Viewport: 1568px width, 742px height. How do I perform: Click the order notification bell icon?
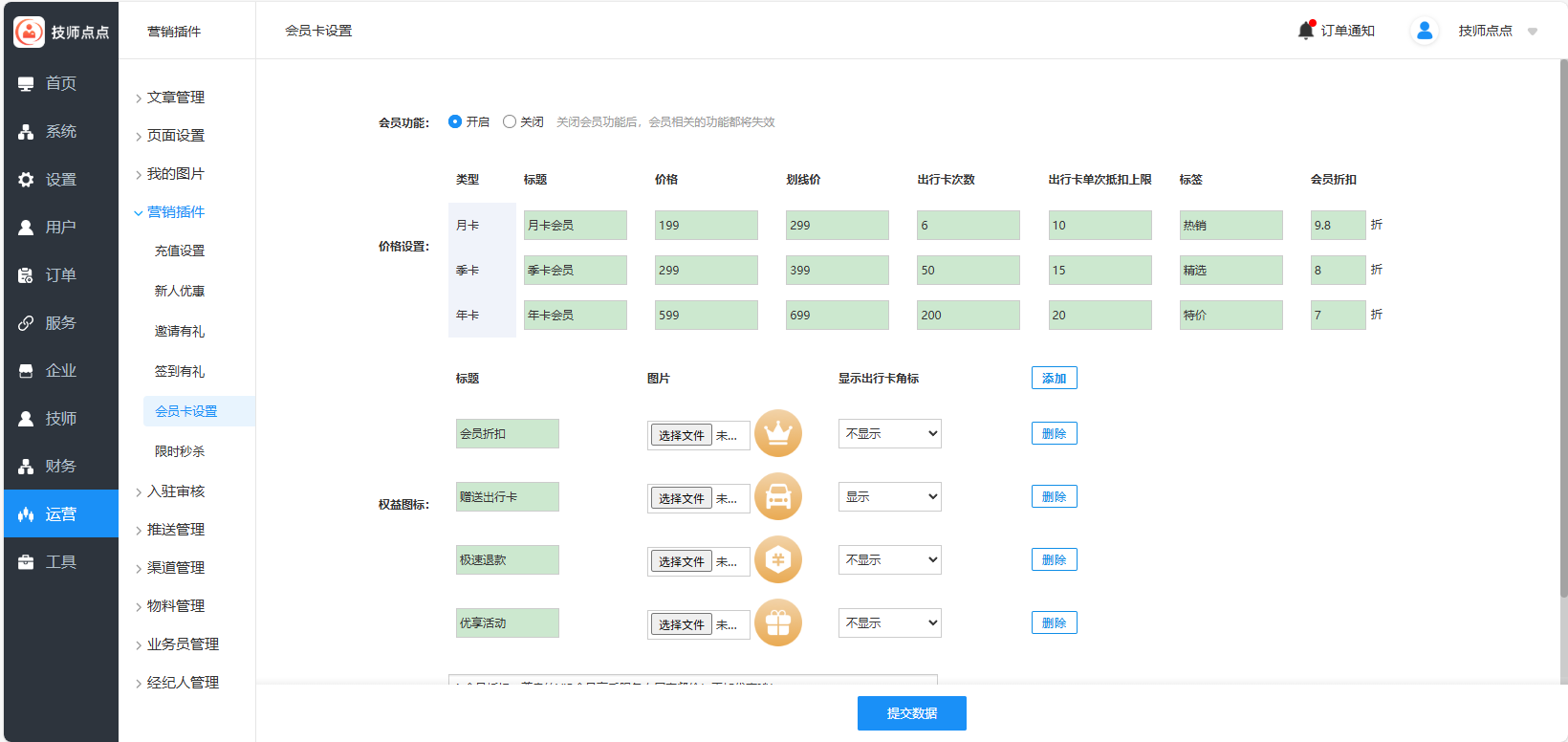click(1306, 31)
